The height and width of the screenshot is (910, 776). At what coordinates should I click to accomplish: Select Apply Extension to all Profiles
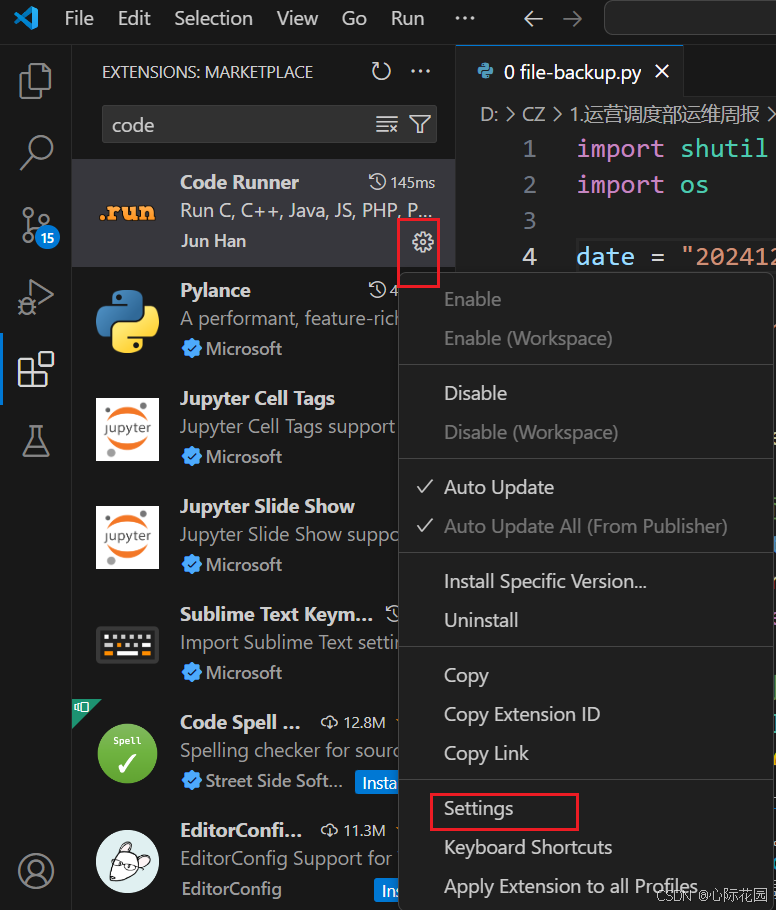[571, 887]
